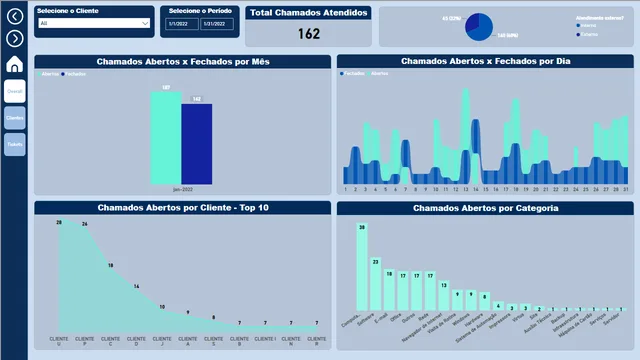Click the CLIENTE R axis label
This screenshot has height=360, width=640.
click(x=317, y=342)
